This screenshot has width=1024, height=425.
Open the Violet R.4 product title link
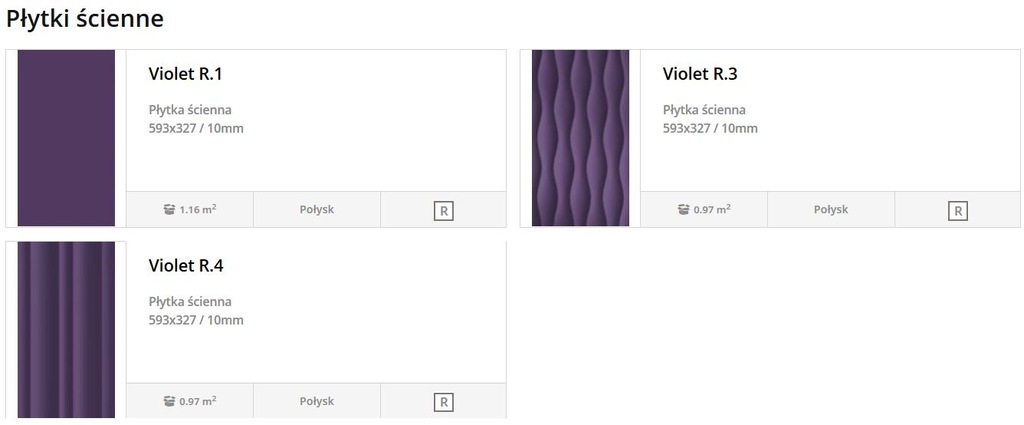[x=186, y=266]
